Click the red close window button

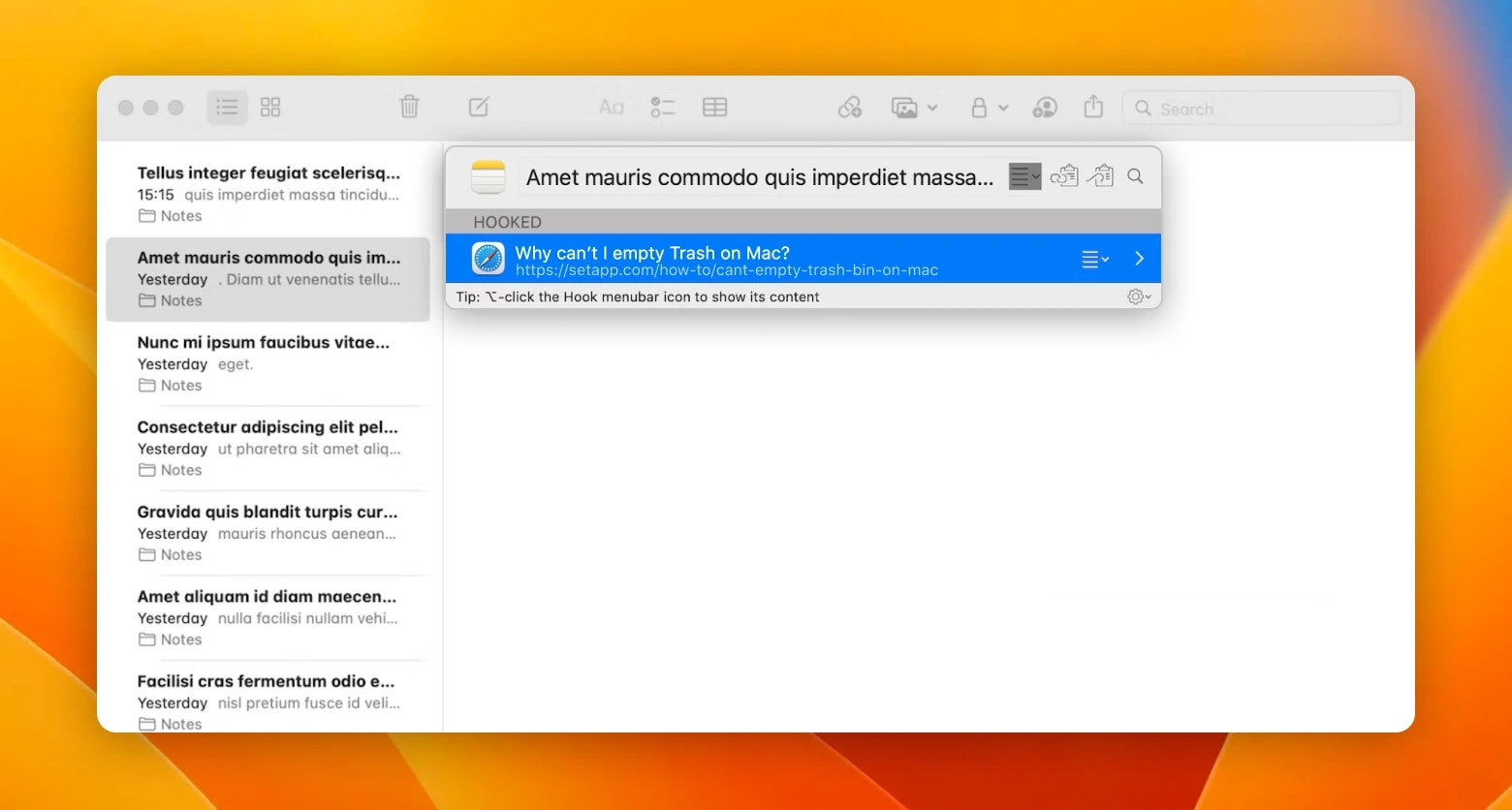pos(126,108)
